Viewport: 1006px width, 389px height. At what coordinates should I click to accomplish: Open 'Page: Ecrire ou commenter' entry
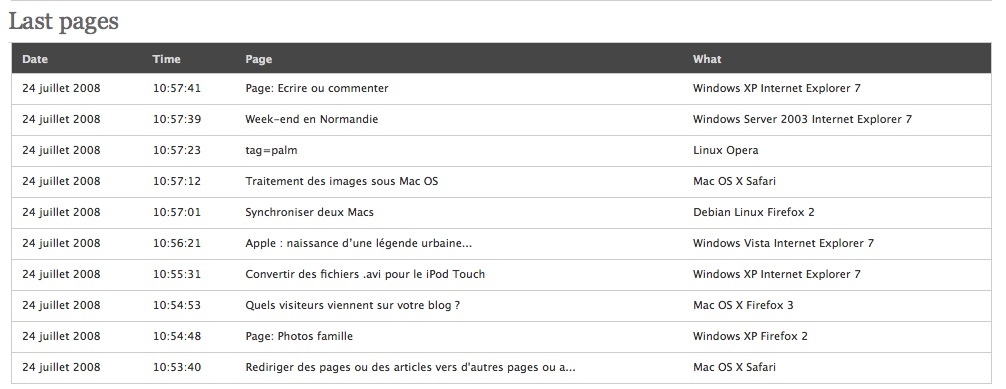(316, 89)
